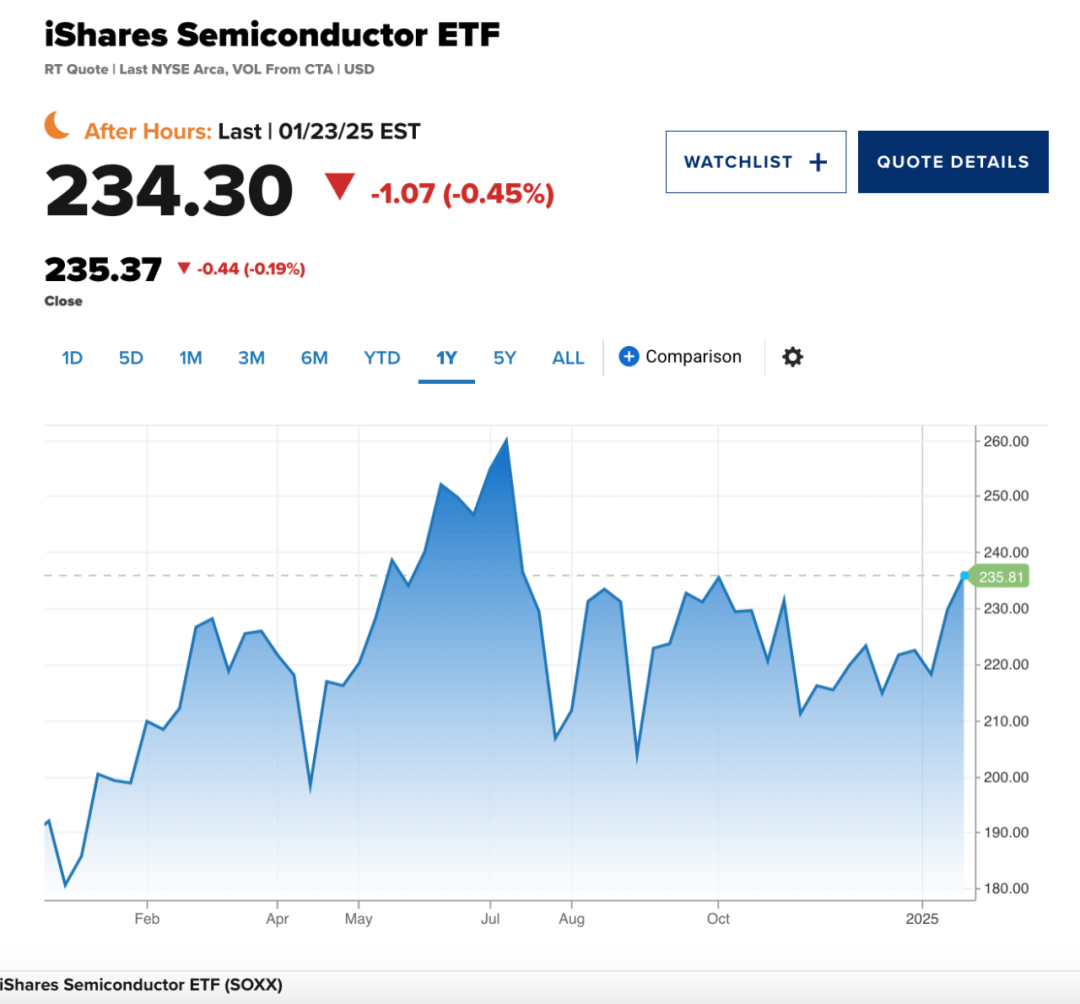The image size is (1080, 1004).
Task: Select the YTD time range
Action: click(381, 357)
